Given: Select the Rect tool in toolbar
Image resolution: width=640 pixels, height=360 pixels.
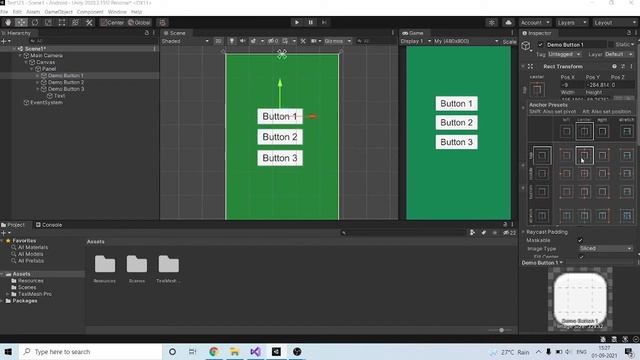Looking at the screenshot, I should coord(62,22).
